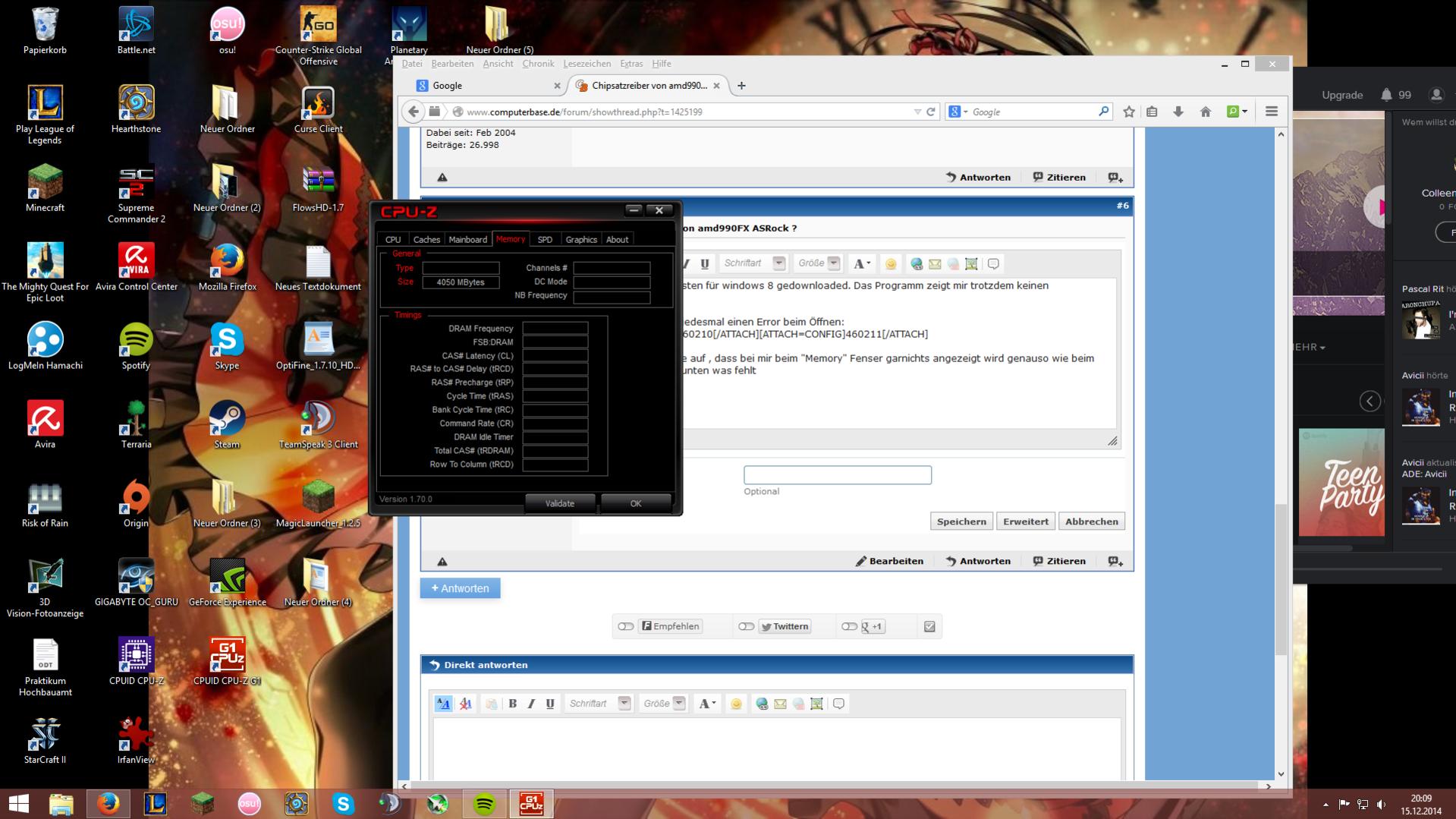Click the Firefox back arrow button
1456x819 pixels.
(x=413, y=112)
